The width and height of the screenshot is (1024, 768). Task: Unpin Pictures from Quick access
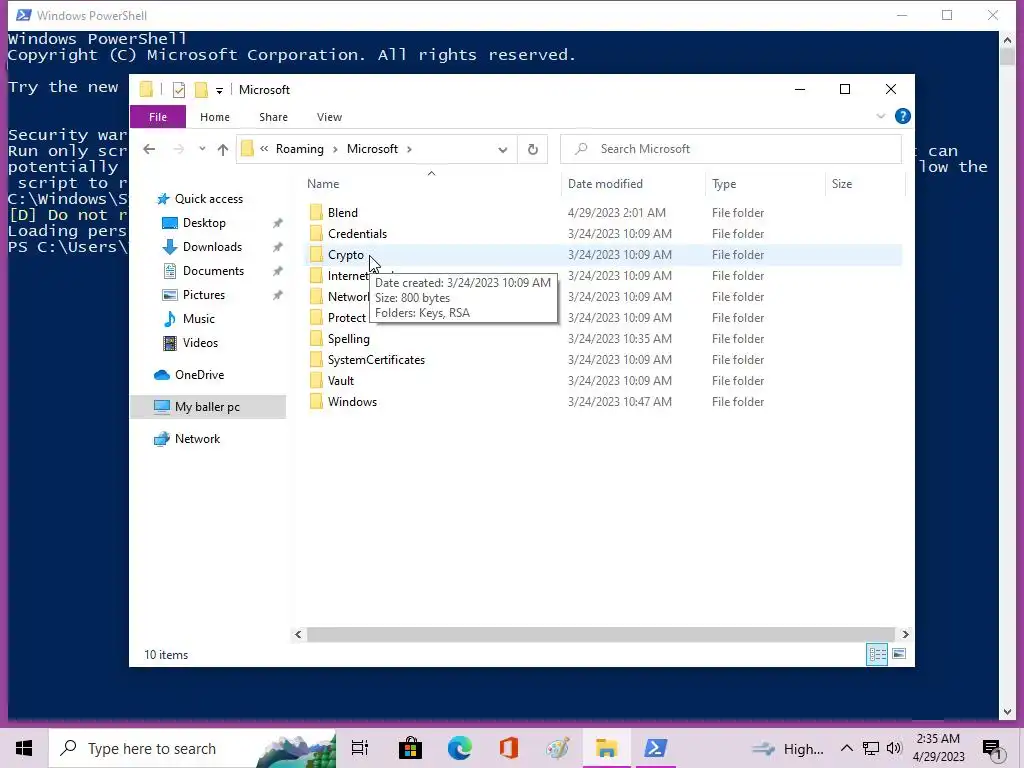278,295
